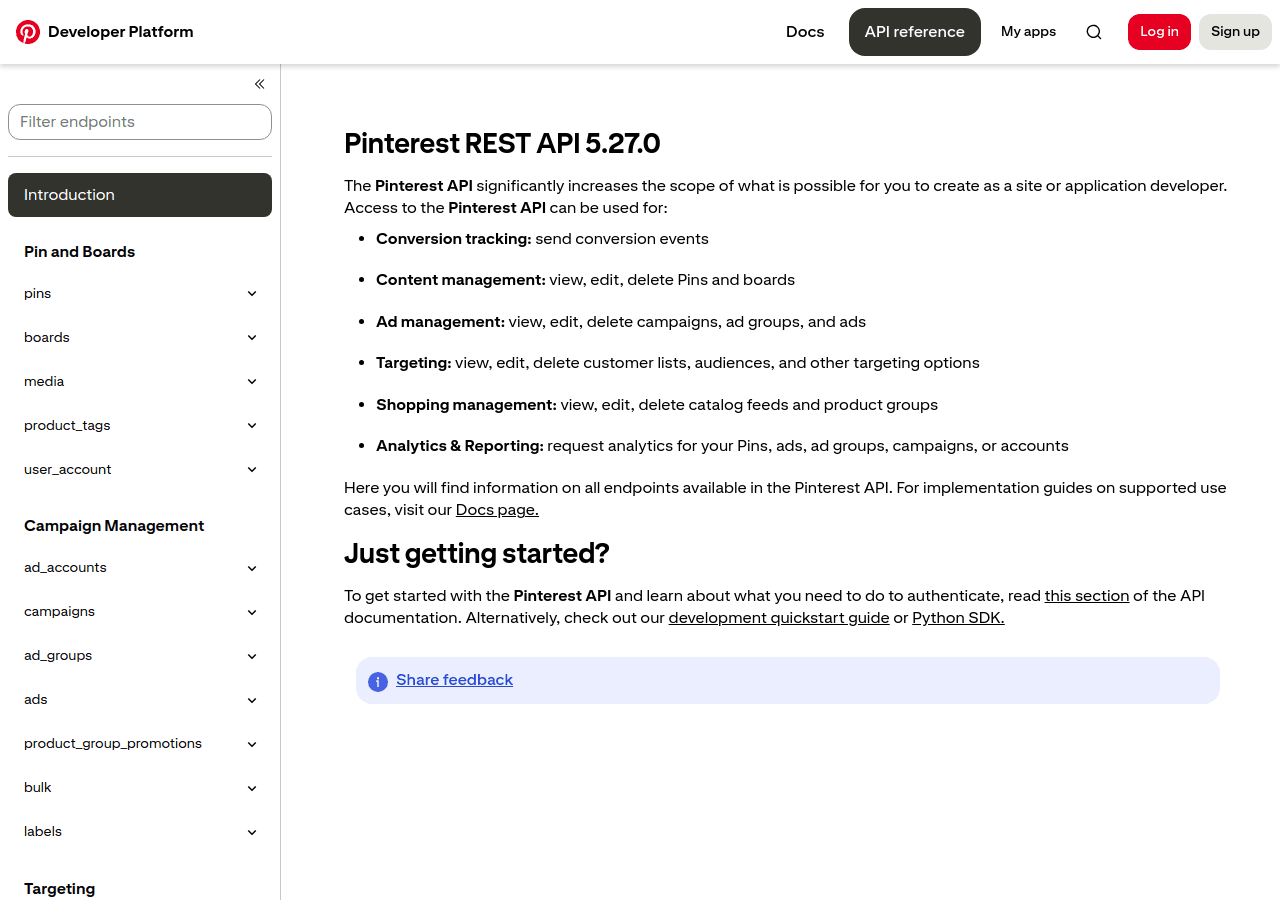The width and height of the screenshot is (1280, 900).
Task: Select the user_account endpoint label
Action: coord(68,470)
